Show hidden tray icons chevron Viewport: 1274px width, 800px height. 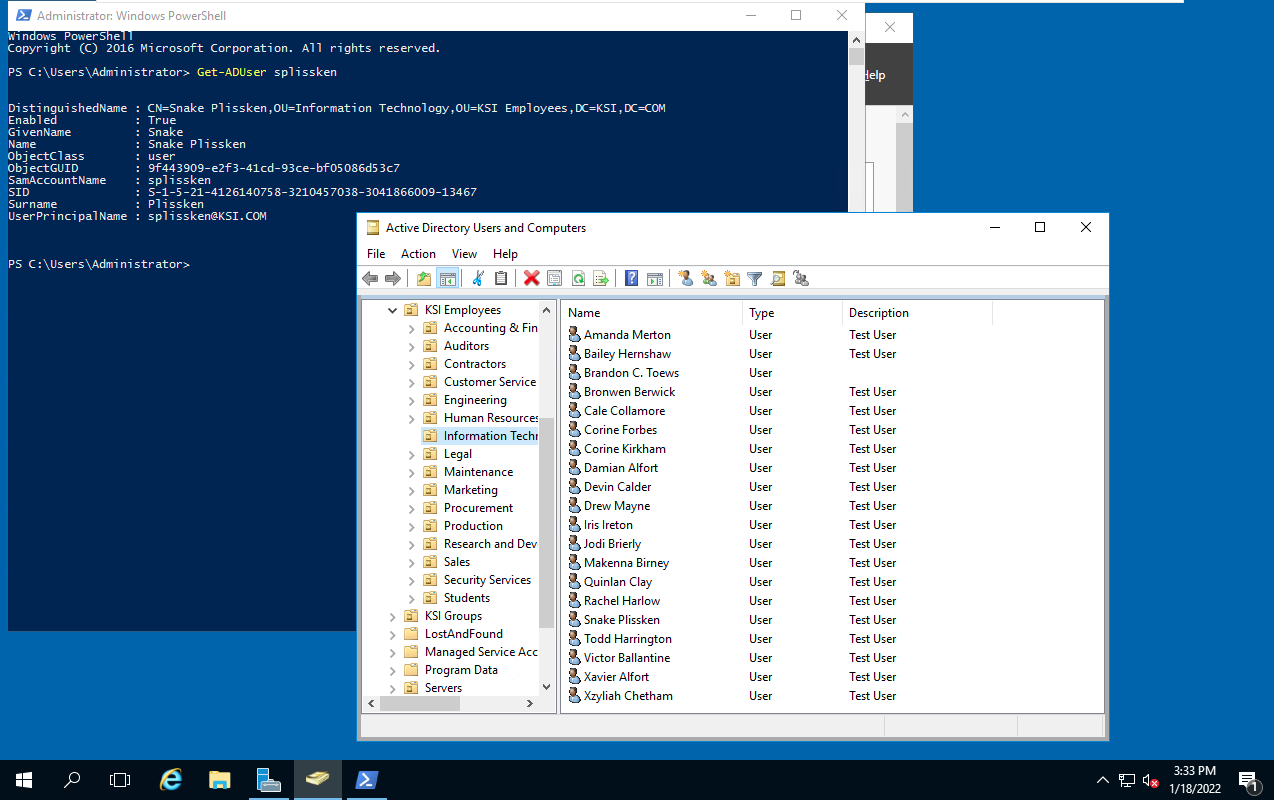(1103, 780)
